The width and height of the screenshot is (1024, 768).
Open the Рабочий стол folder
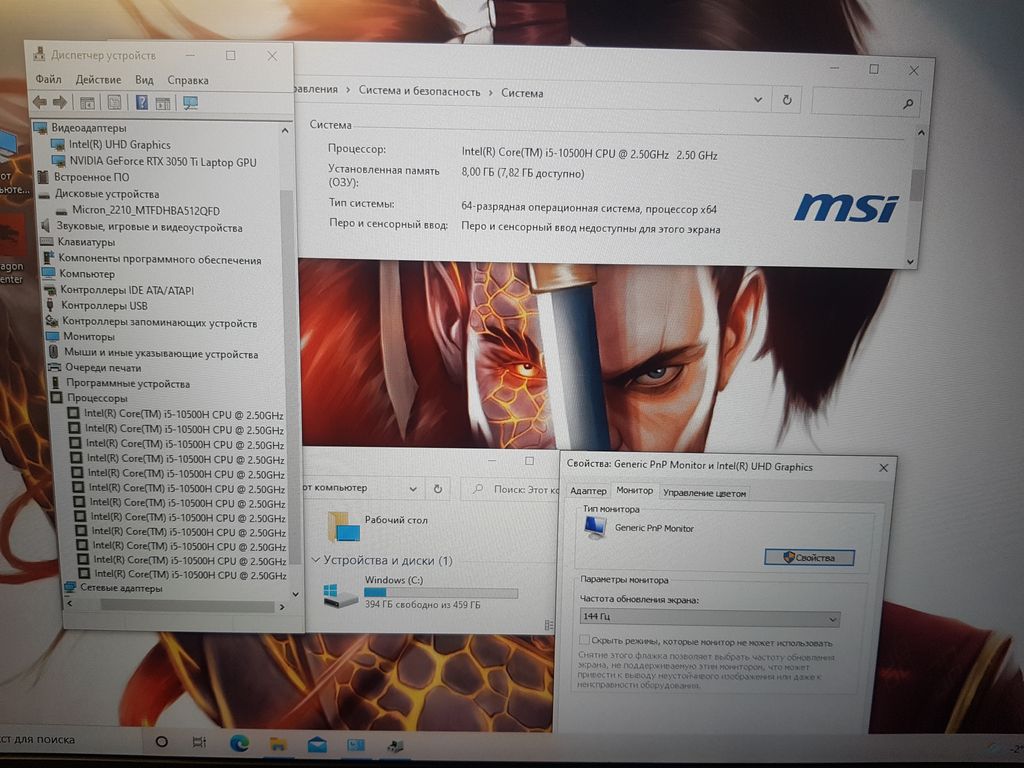[x=378, y=524]
